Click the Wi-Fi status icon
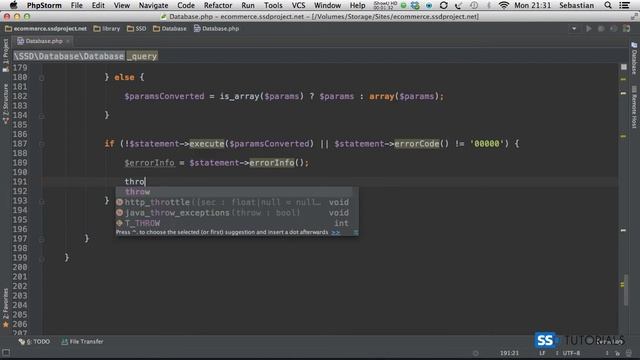 504,5
